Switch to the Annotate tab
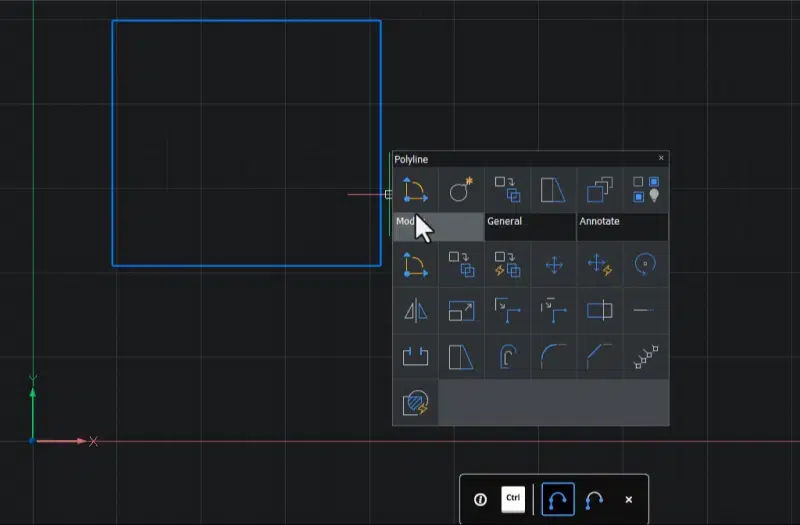 click(x=621, y=226)
